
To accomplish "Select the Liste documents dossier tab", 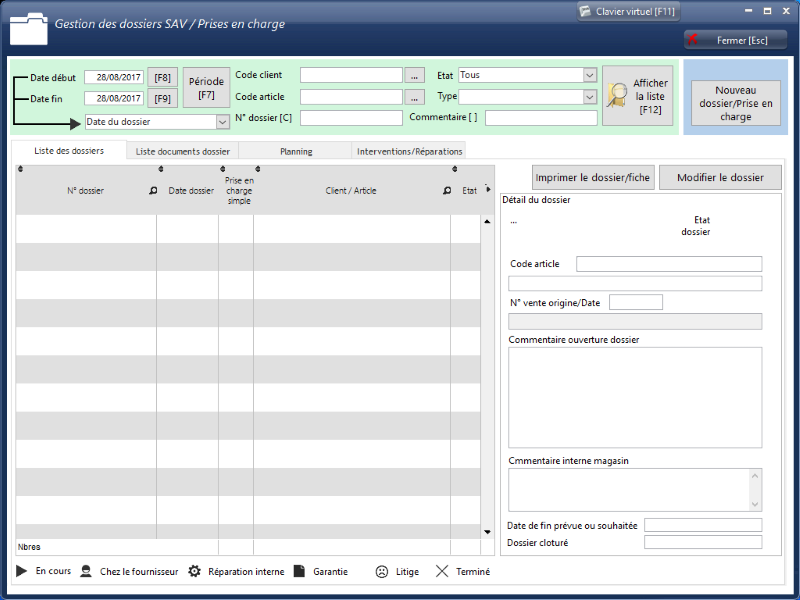I will [182, 151].
